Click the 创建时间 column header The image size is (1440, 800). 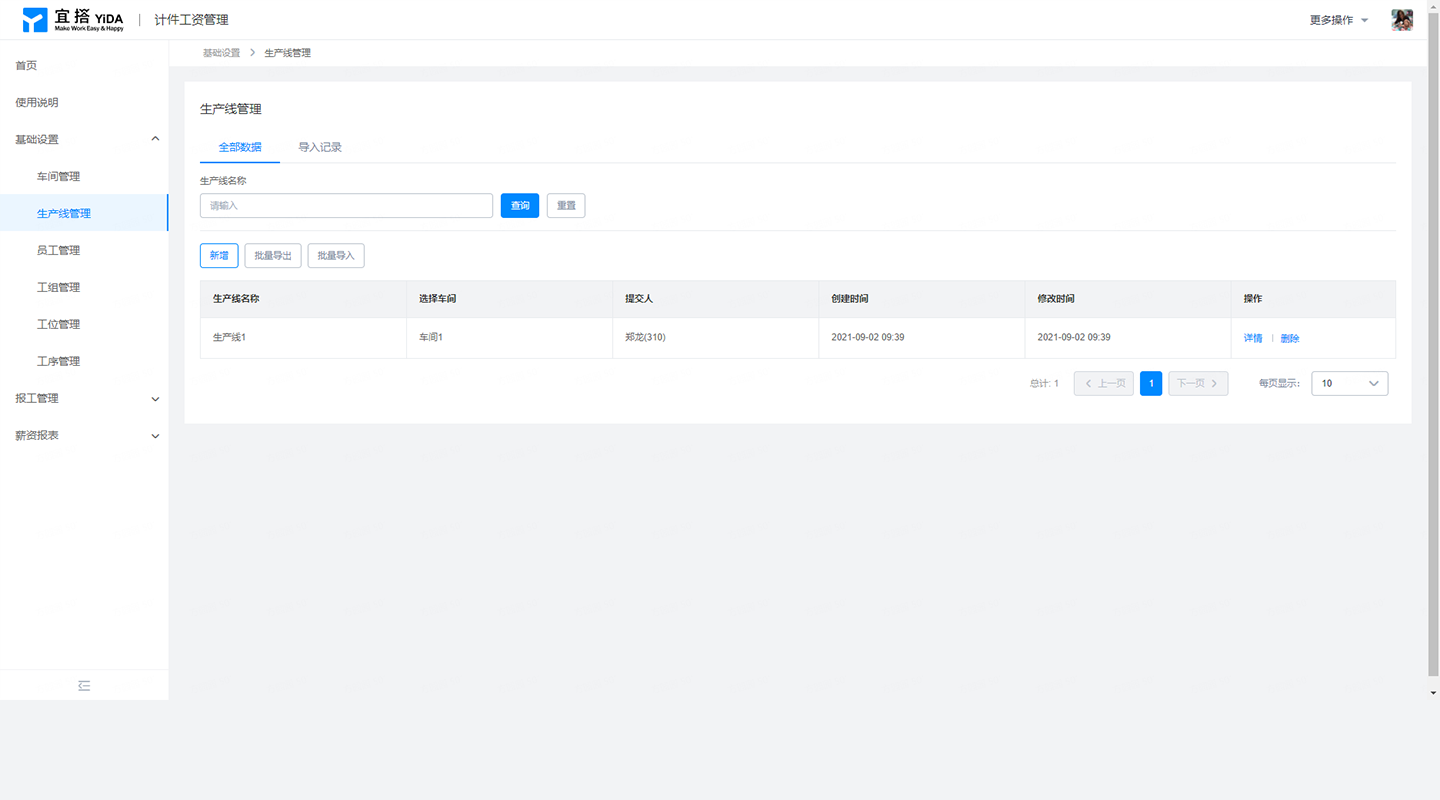pyautogui.click(x=921, y=299)
